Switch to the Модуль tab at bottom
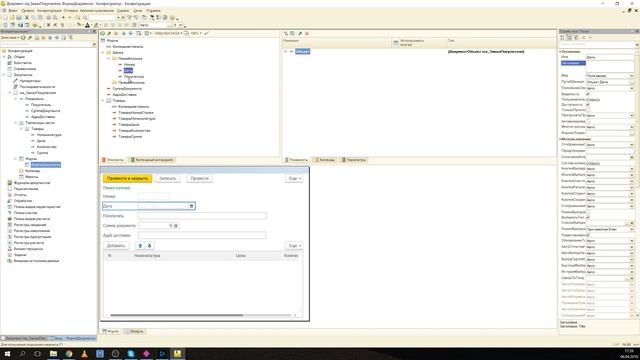The height and width of the screenshot is (360, 640). [135, 331]
